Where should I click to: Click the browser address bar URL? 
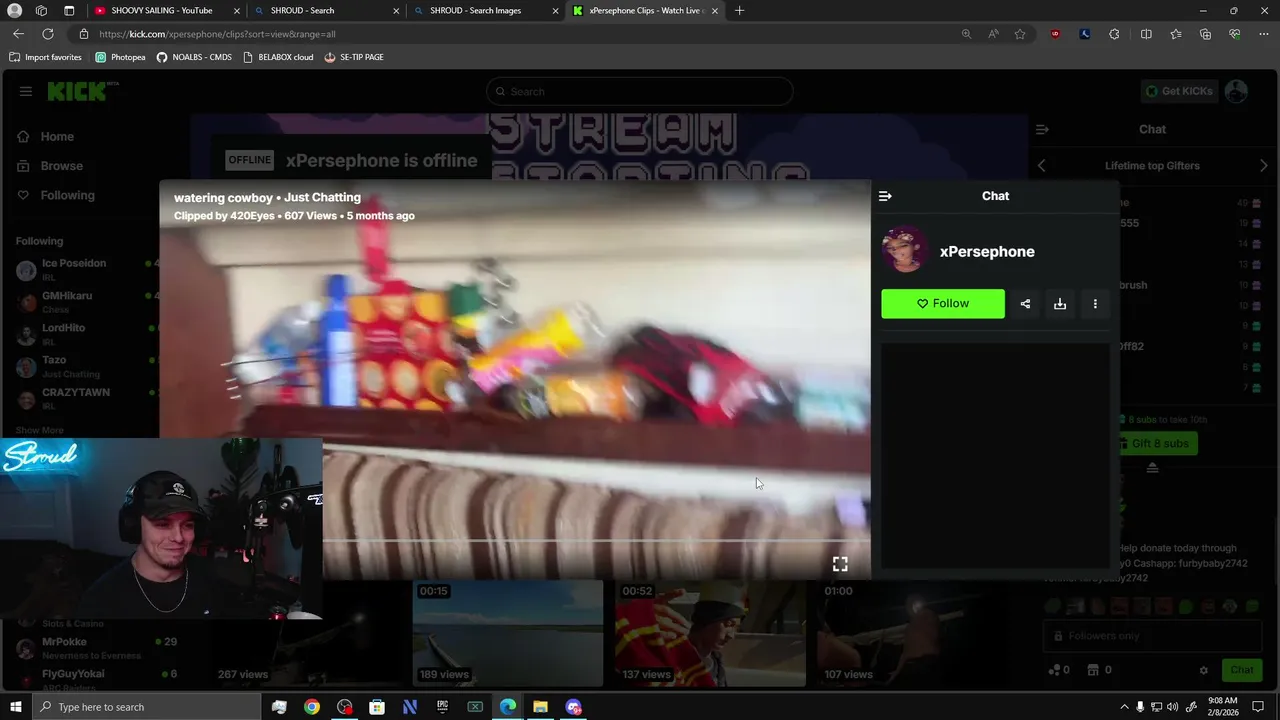point(217,34)
